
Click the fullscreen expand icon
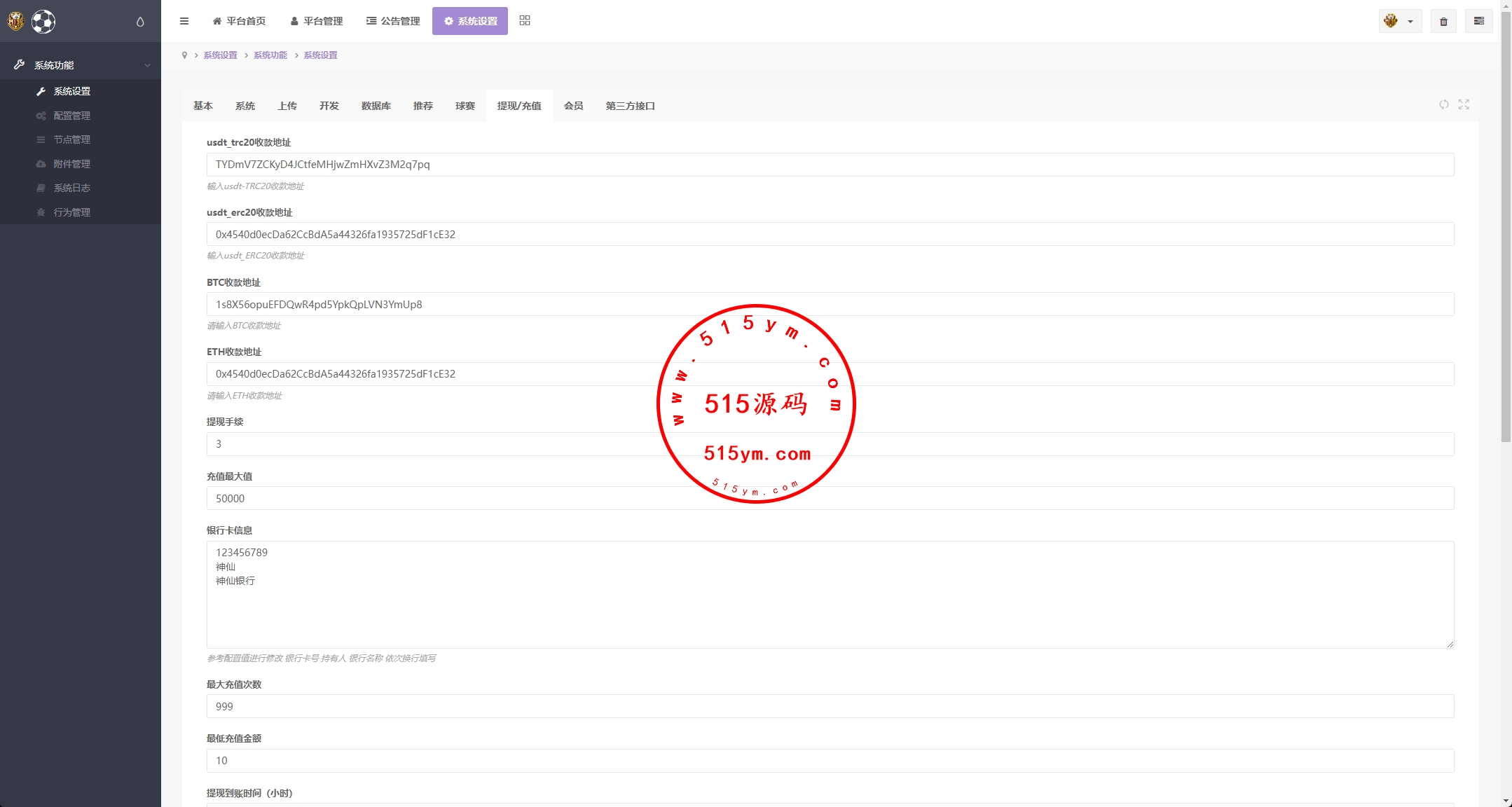(x=1464, y=104)
